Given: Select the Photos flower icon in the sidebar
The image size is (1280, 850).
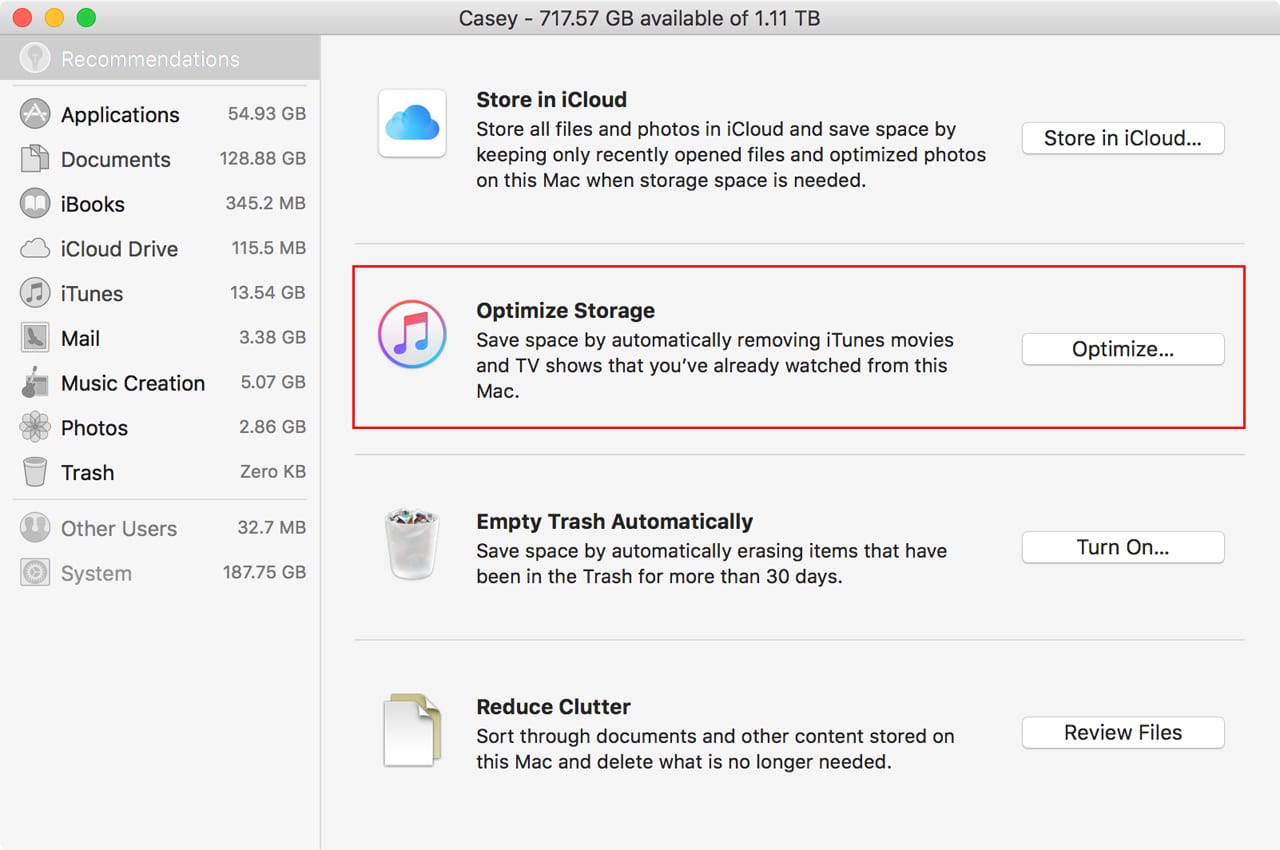Looking at the screenshot, I should [35, 428].
